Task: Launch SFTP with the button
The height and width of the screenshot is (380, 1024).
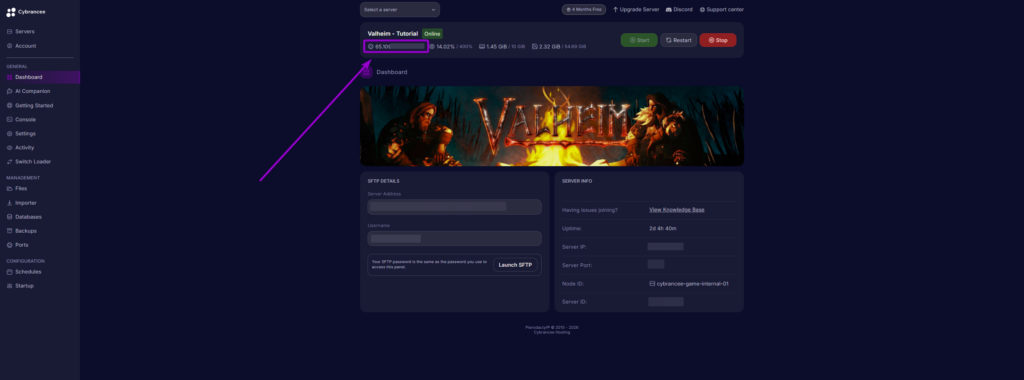Action: tap(515, 265)
